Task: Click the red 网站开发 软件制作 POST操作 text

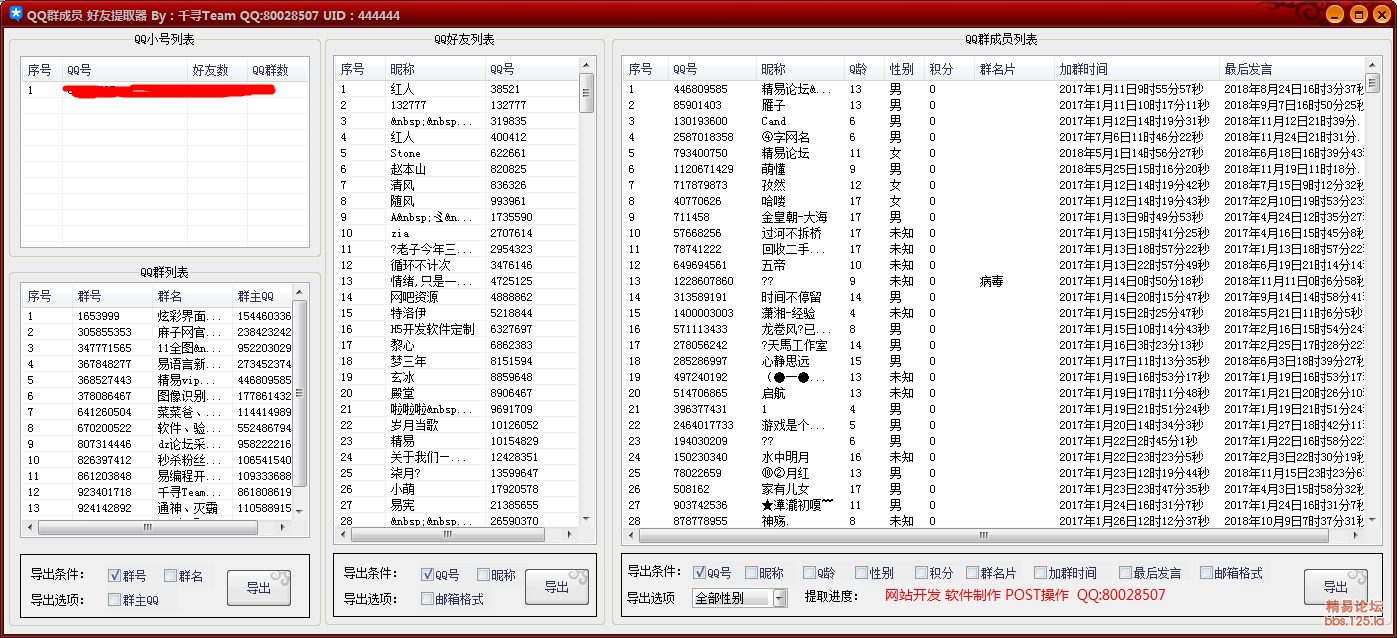Action: tap(977, 595)
